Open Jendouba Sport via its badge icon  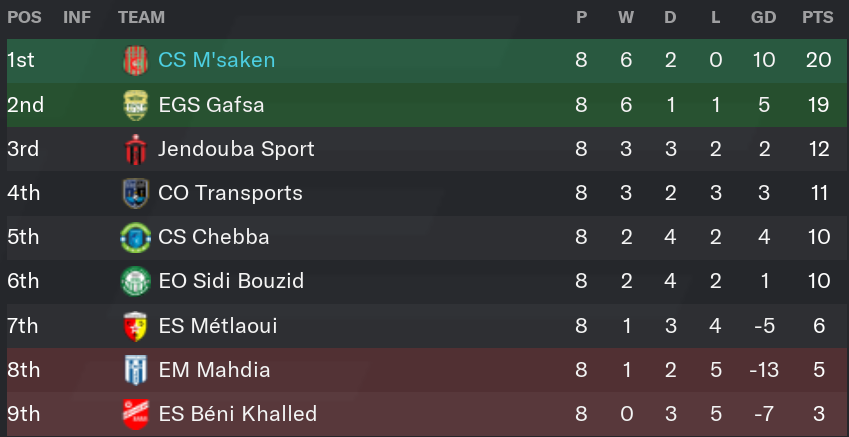(x=135, y=149)
